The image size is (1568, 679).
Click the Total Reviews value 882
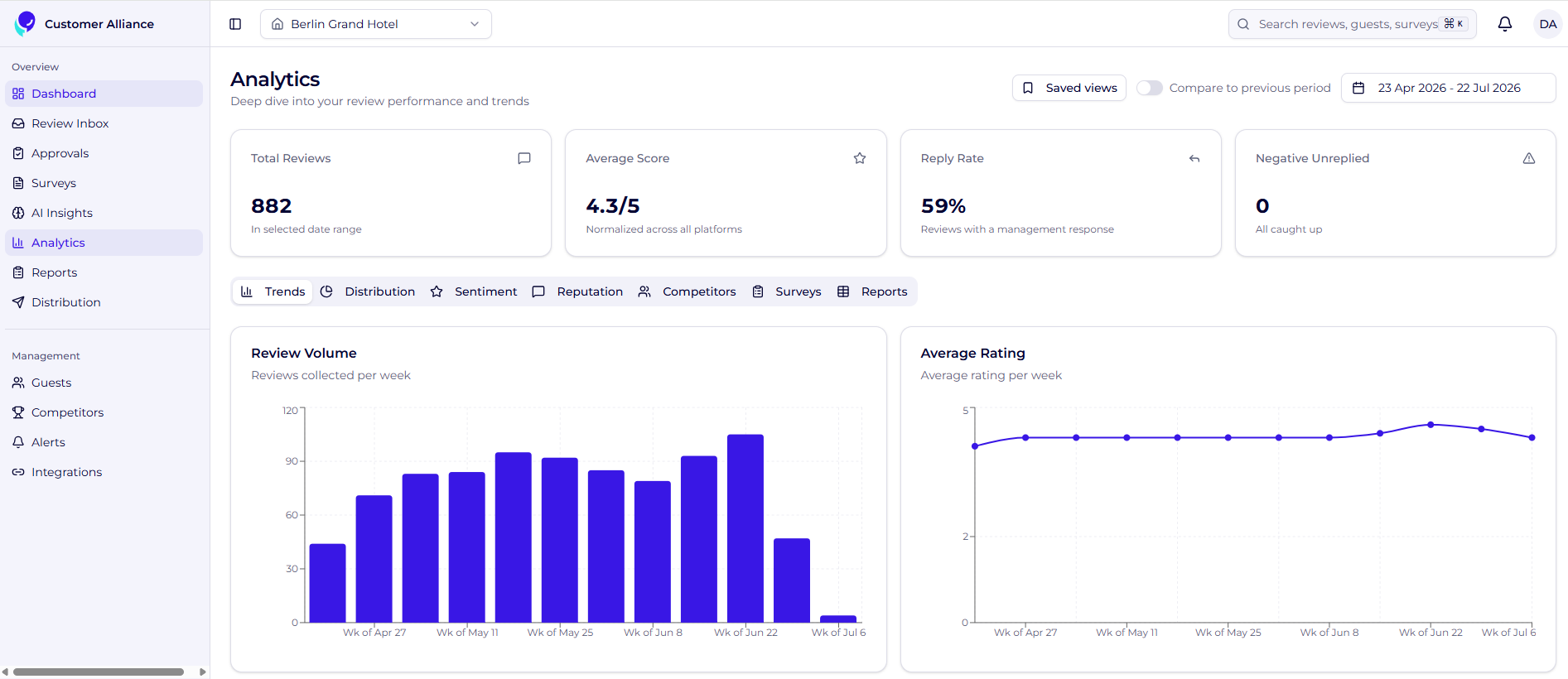click(x=272, y=205)
